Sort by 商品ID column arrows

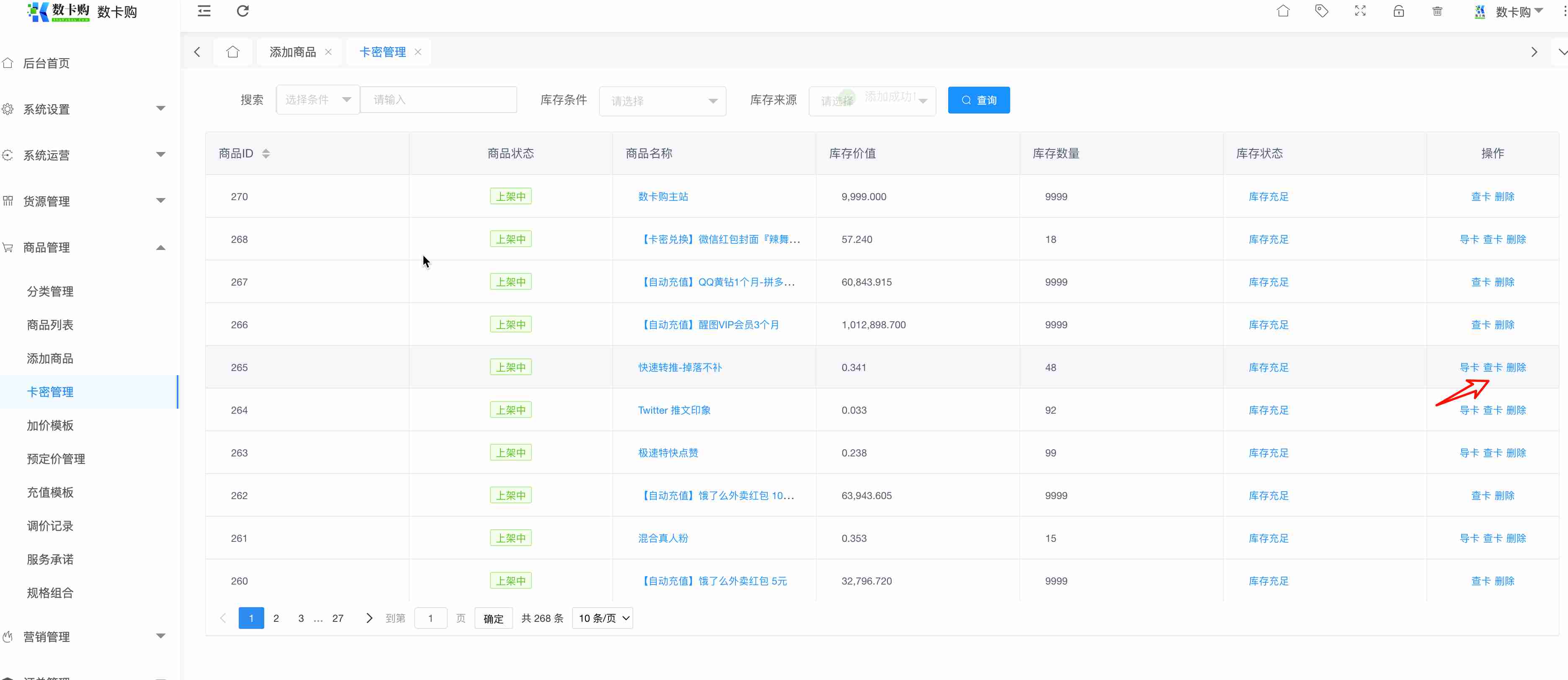266,153
